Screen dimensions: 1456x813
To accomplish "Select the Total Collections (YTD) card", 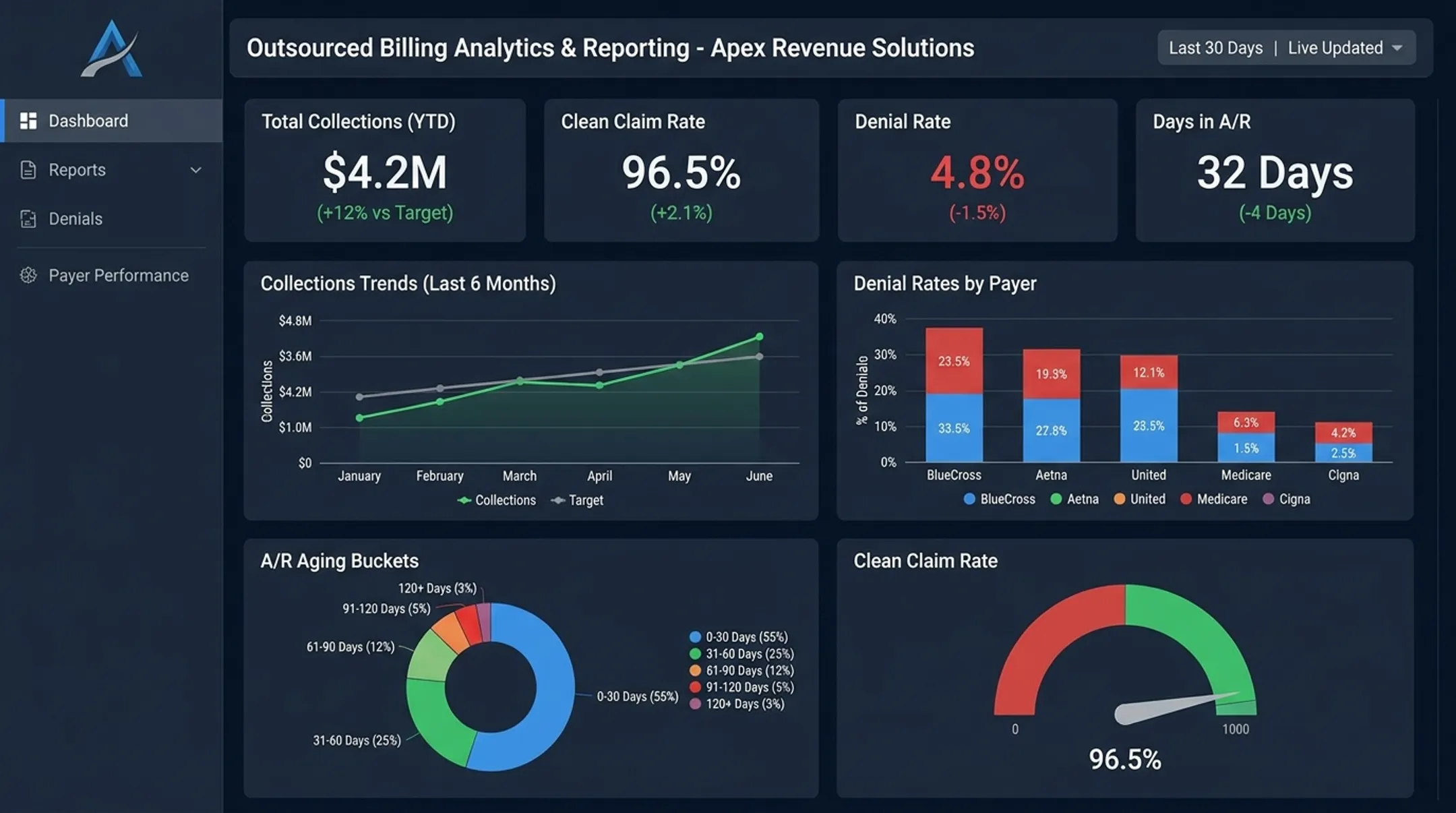I will click(x=385, y=170).
